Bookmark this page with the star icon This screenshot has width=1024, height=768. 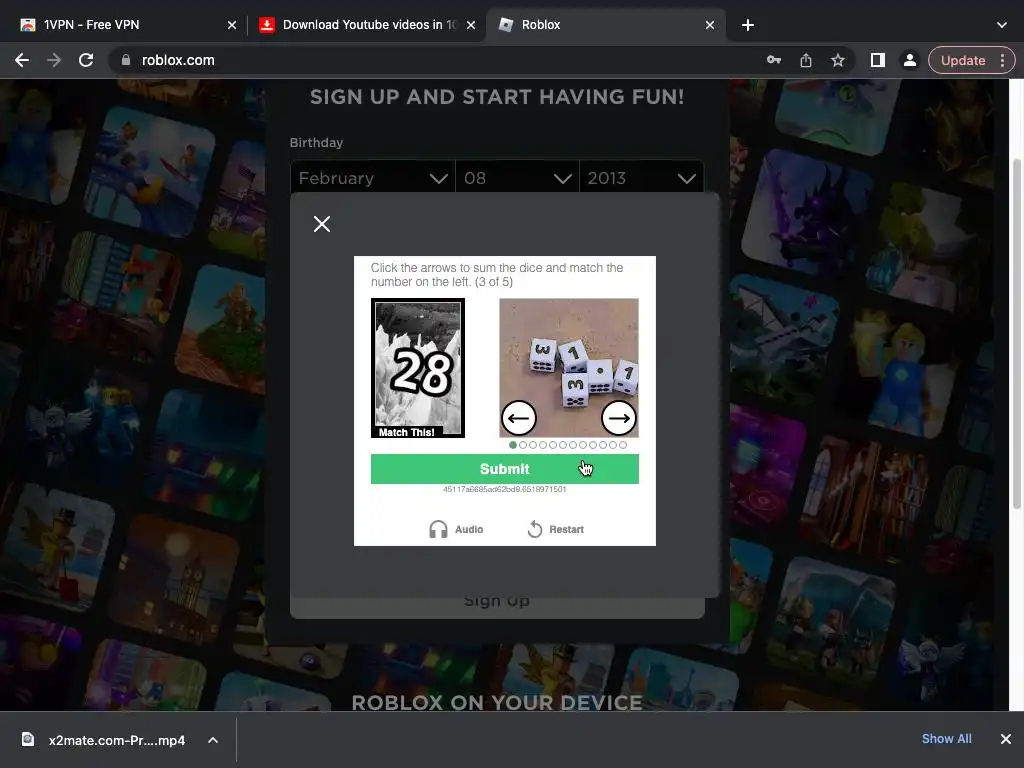(x=838, y=60)
